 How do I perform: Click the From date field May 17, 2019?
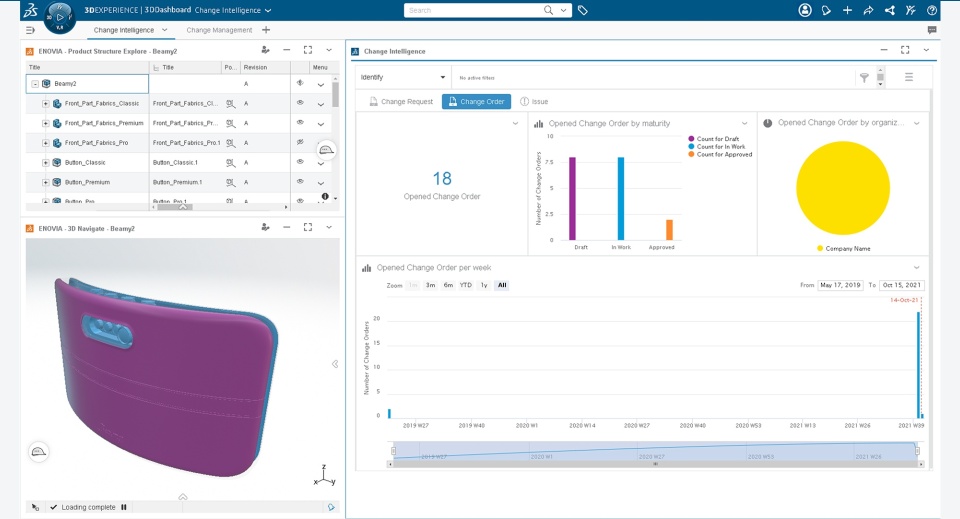(840, 285)
